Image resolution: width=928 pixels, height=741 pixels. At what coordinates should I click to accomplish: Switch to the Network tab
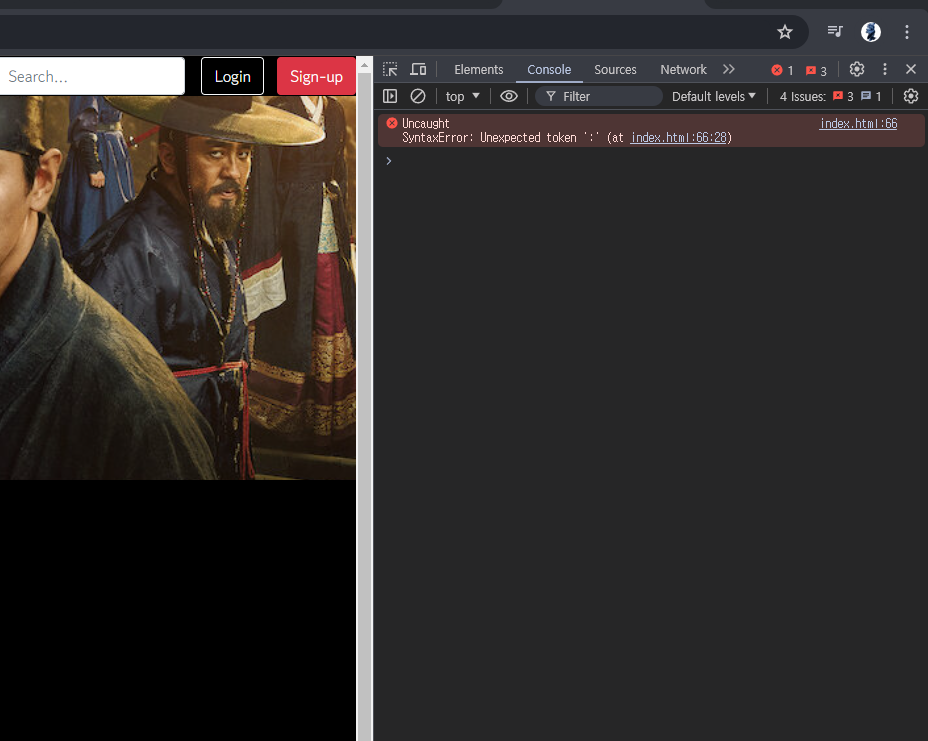tap(684, 70)
